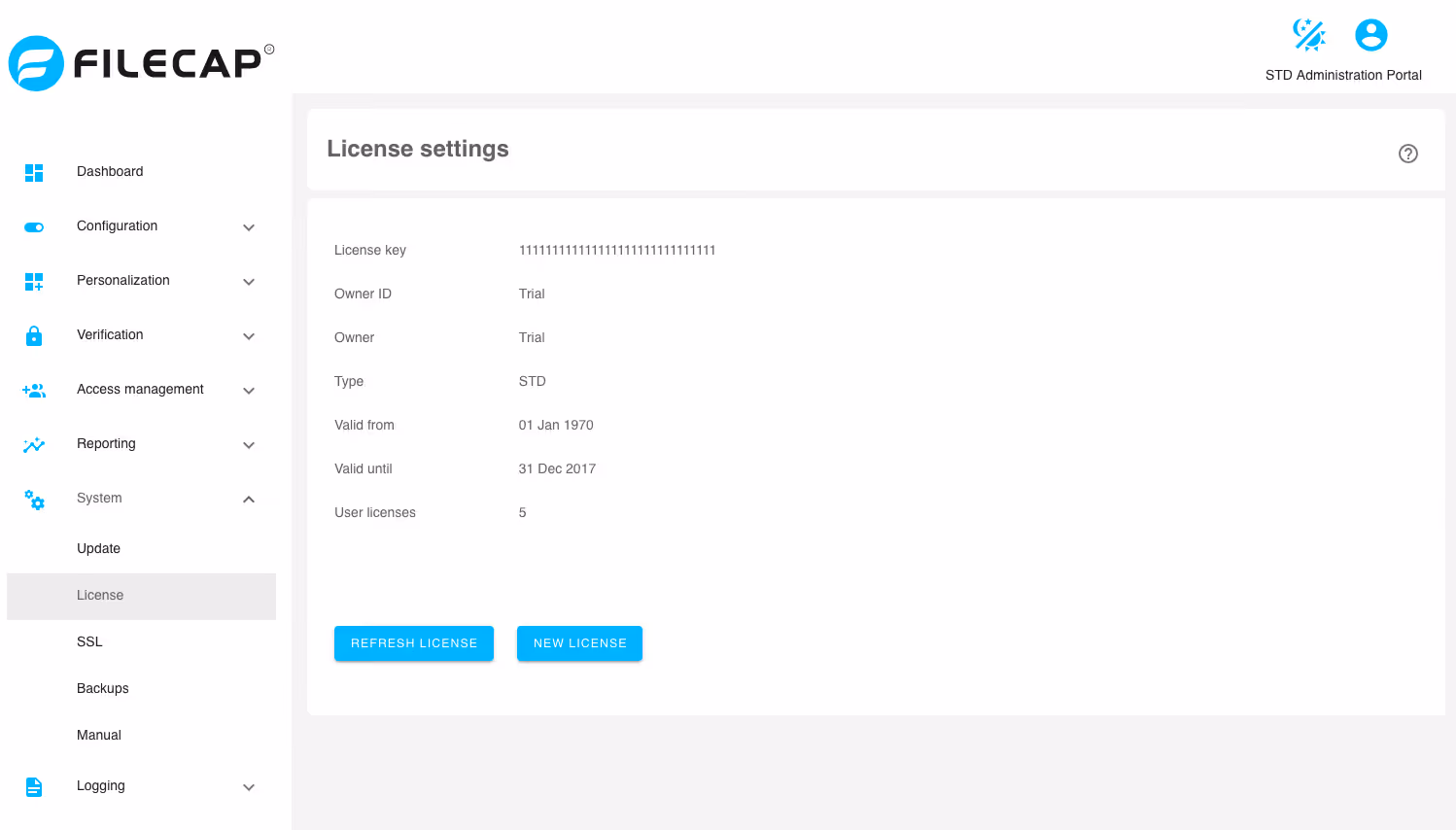Image resolution: width=1456 pixels, height=830 pixels.
Task: Expand the Personalization menu chevron
Action: coord(249,282)
